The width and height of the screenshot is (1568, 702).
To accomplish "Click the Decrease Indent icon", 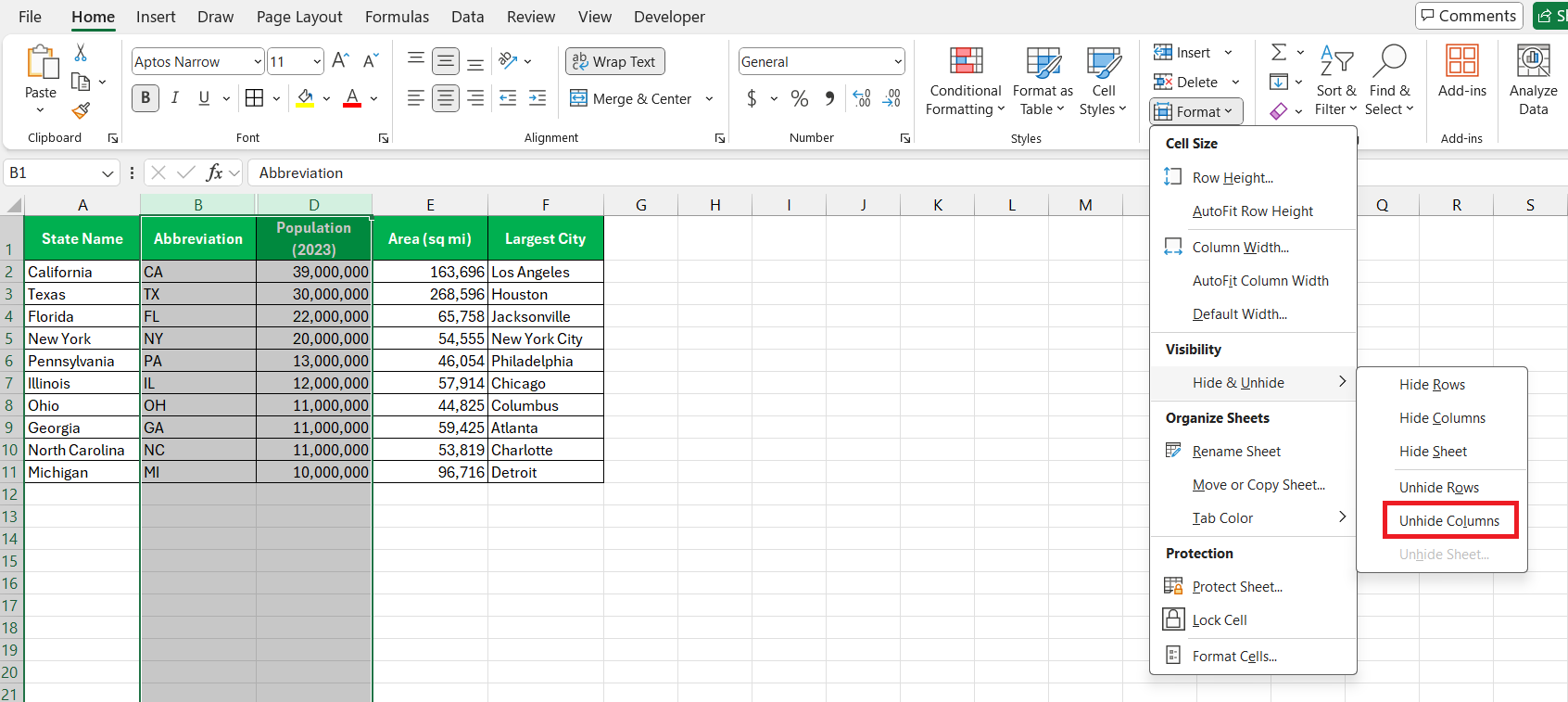I will click(x=508, y=98).
